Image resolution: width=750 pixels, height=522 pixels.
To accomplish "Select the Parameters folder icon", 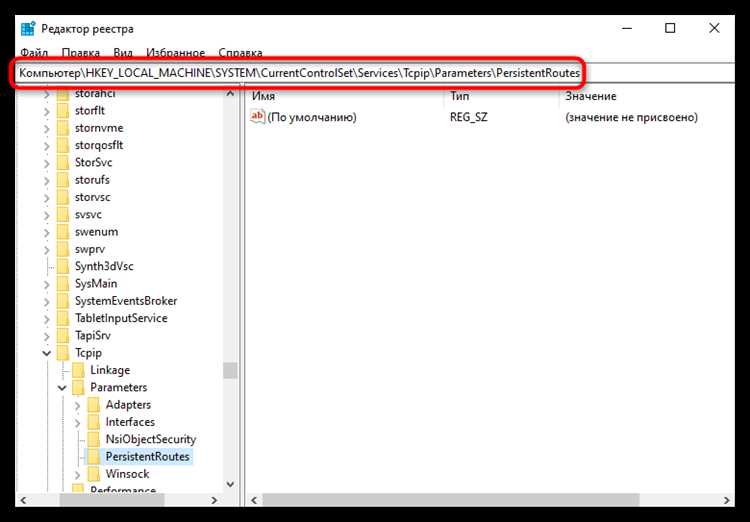I will (x=78, y=388).
